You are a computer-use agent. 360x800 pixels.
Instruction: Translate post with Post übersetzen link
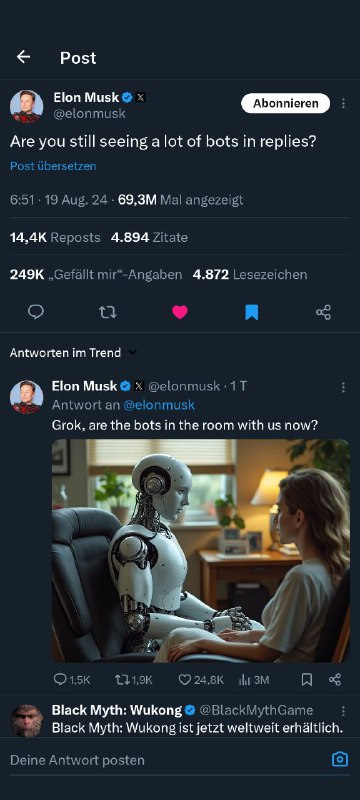point(53,166)
